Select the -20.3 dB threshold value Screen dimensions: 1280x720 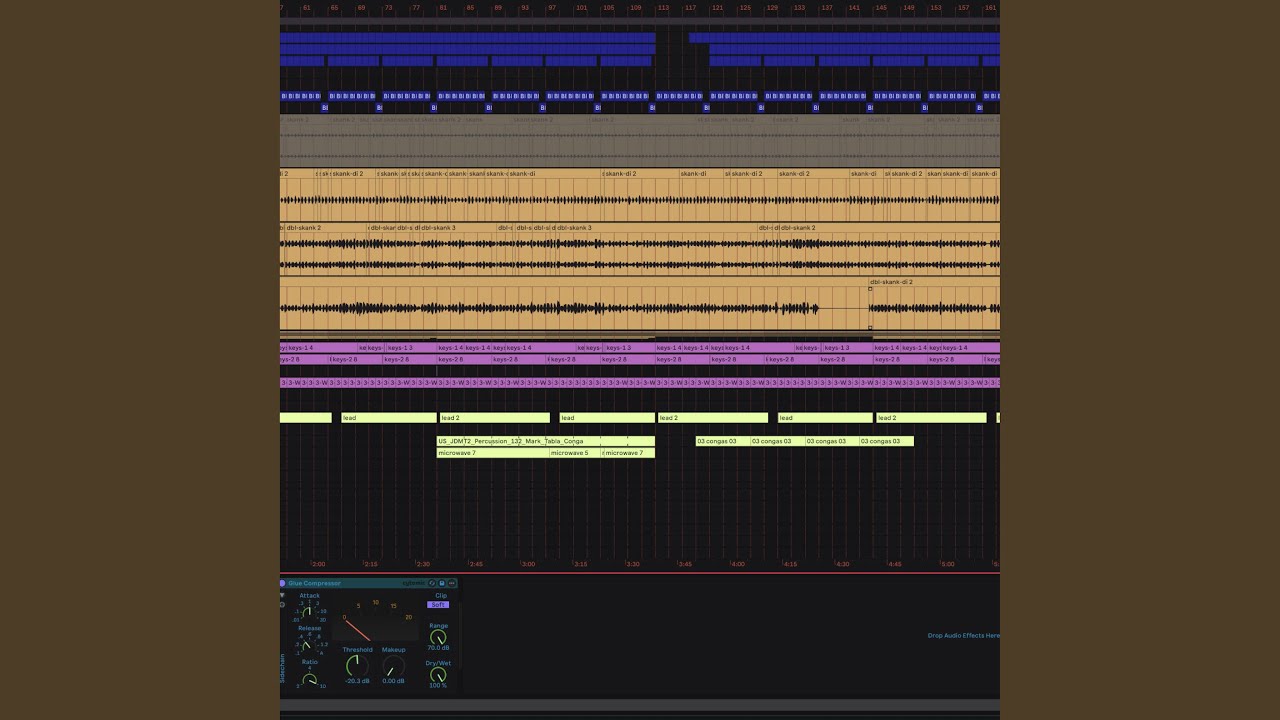pyautogui.click(x=357, y=681)
